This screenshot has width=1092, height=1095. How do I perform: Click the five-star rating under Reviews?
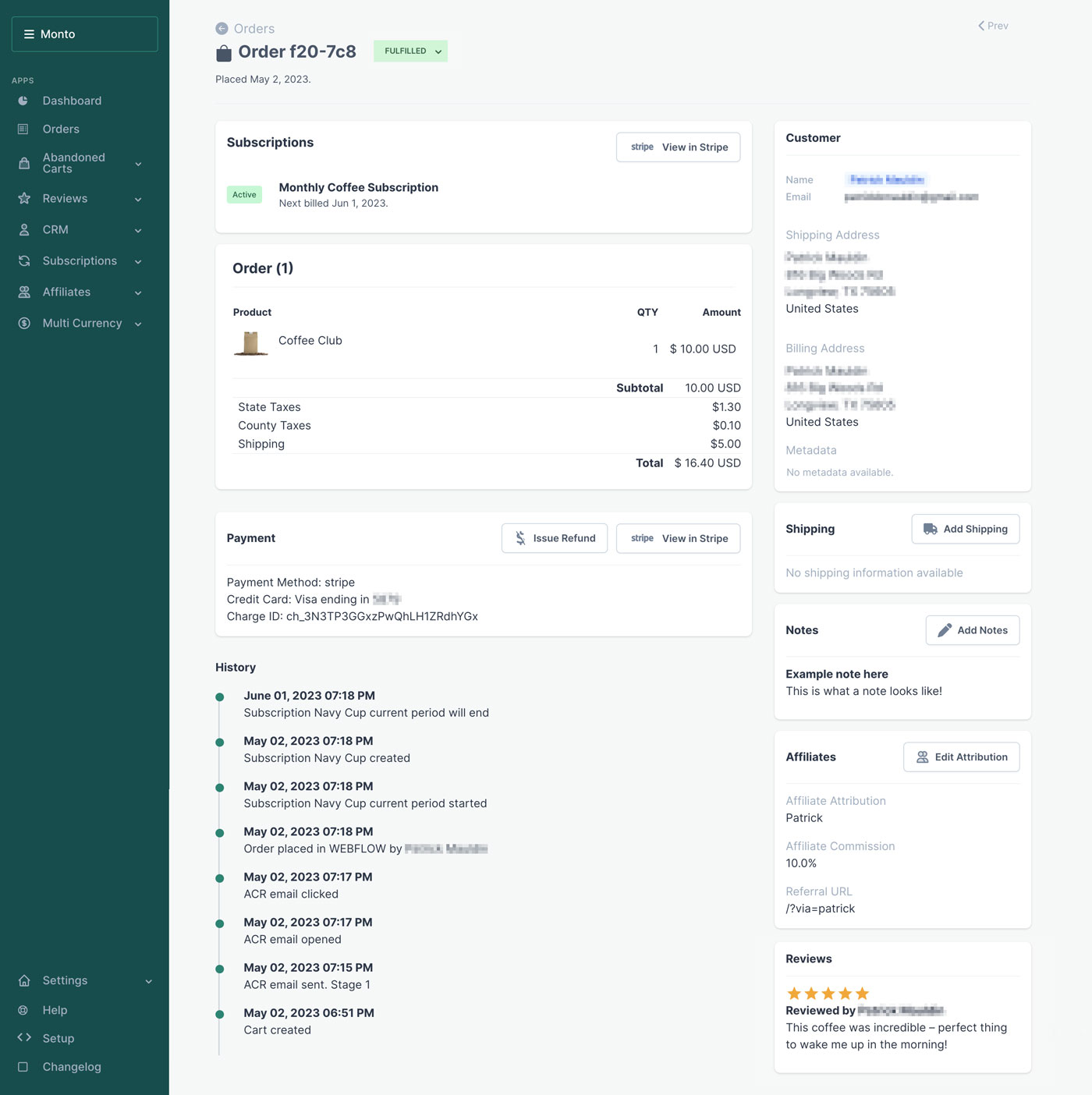(x=827, y=993)
